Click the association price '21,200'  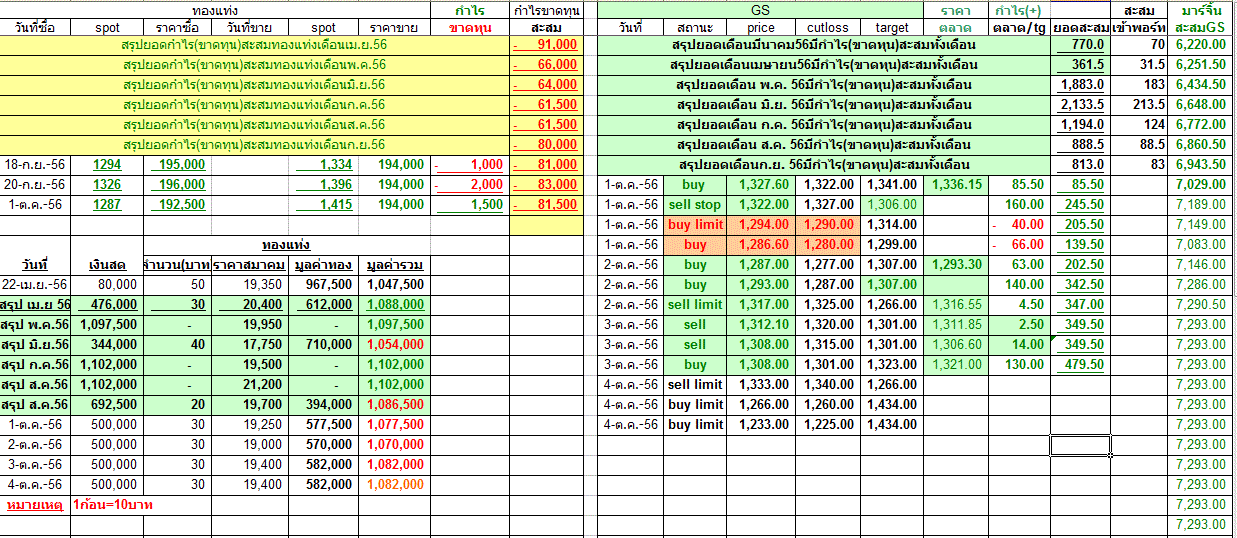coord(250,384)
